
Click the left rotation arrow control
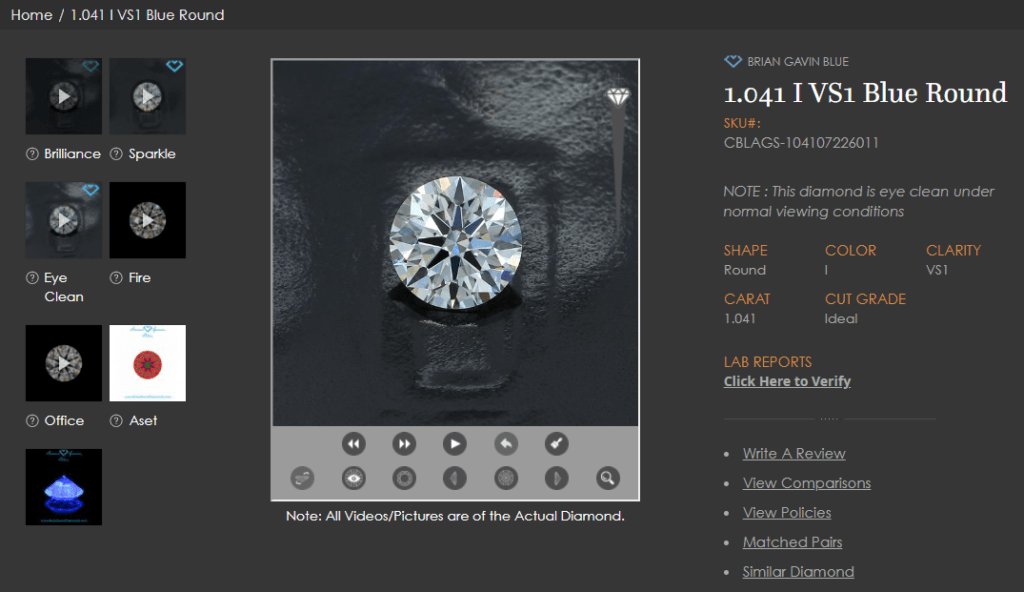454,478
